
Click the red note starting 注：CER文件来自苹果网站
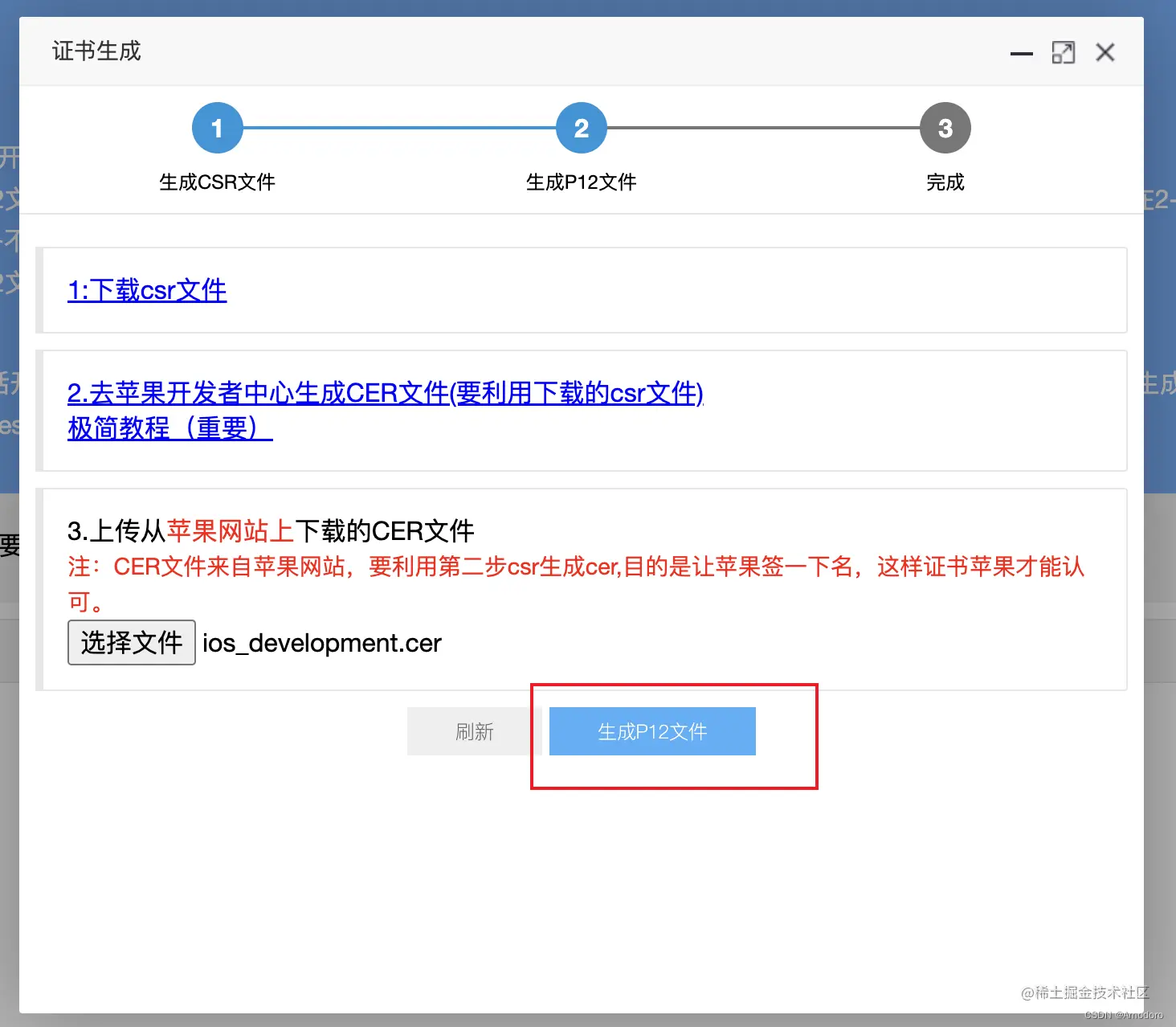coord(576,583)
